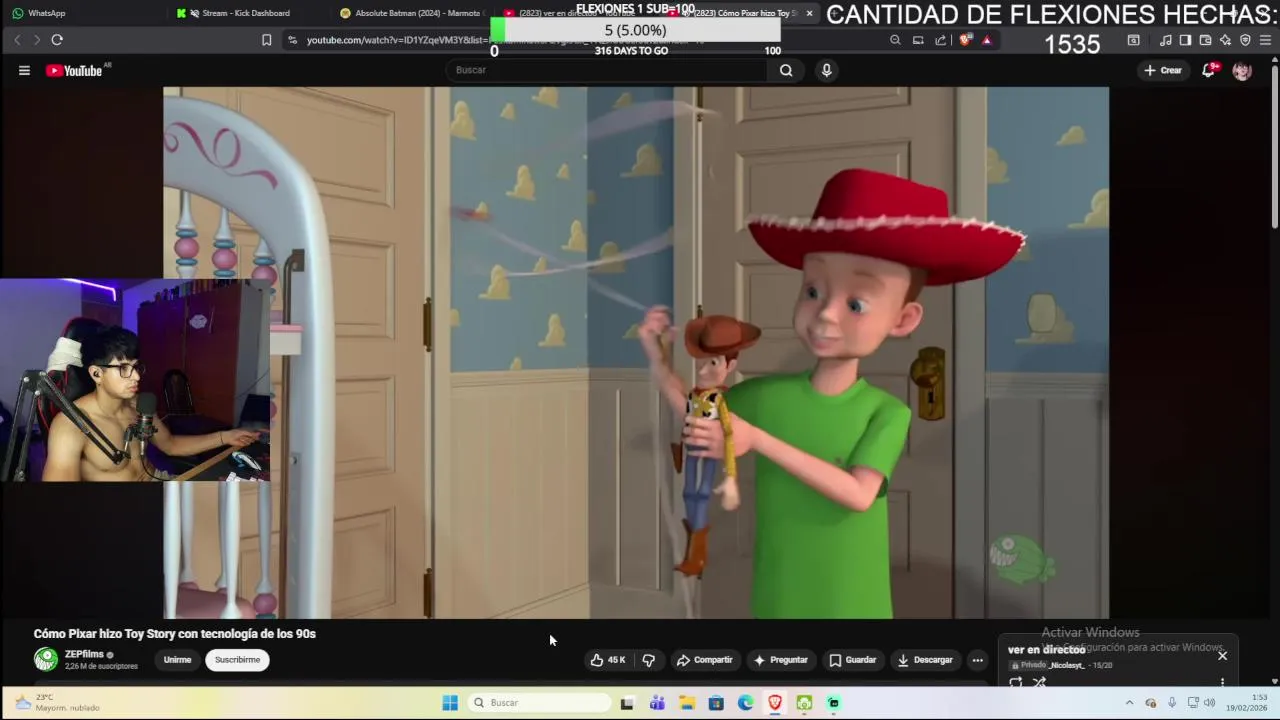Viewport: 1280px width, 720px height.
Task: Click the video title Cómo Pixar hizo Toy Story
Action: [175, 634]
